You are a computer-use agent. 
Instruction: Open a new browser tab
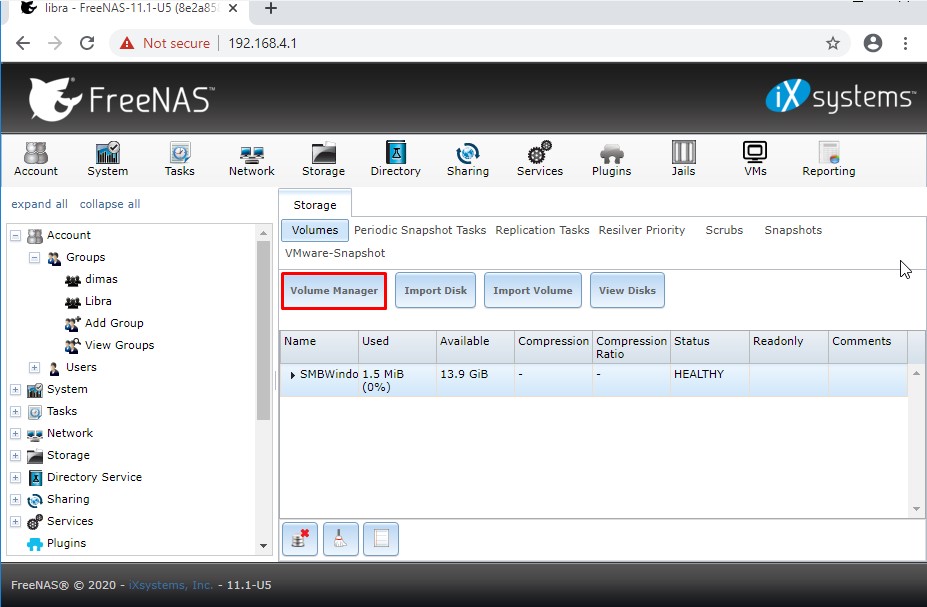271,8
